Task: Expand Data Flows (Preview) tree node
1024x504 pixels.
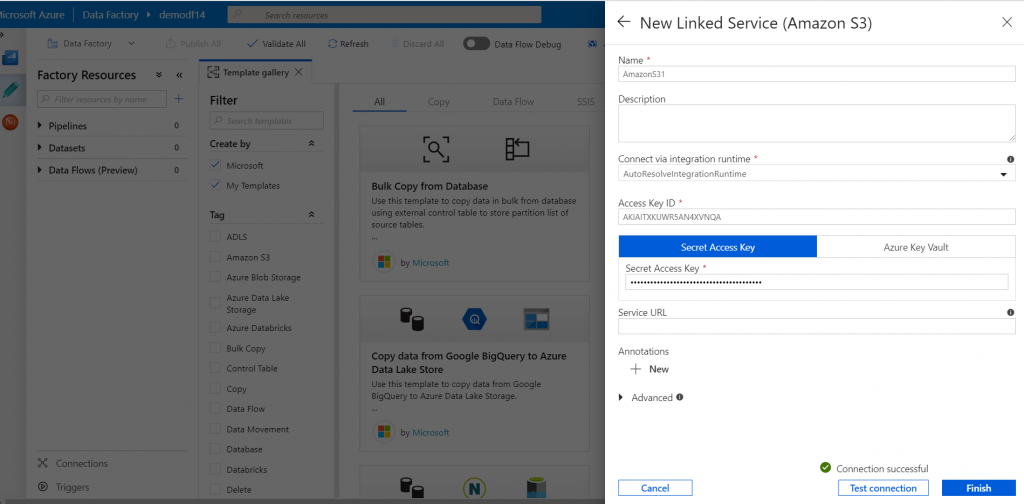Action: click(40, 170)
